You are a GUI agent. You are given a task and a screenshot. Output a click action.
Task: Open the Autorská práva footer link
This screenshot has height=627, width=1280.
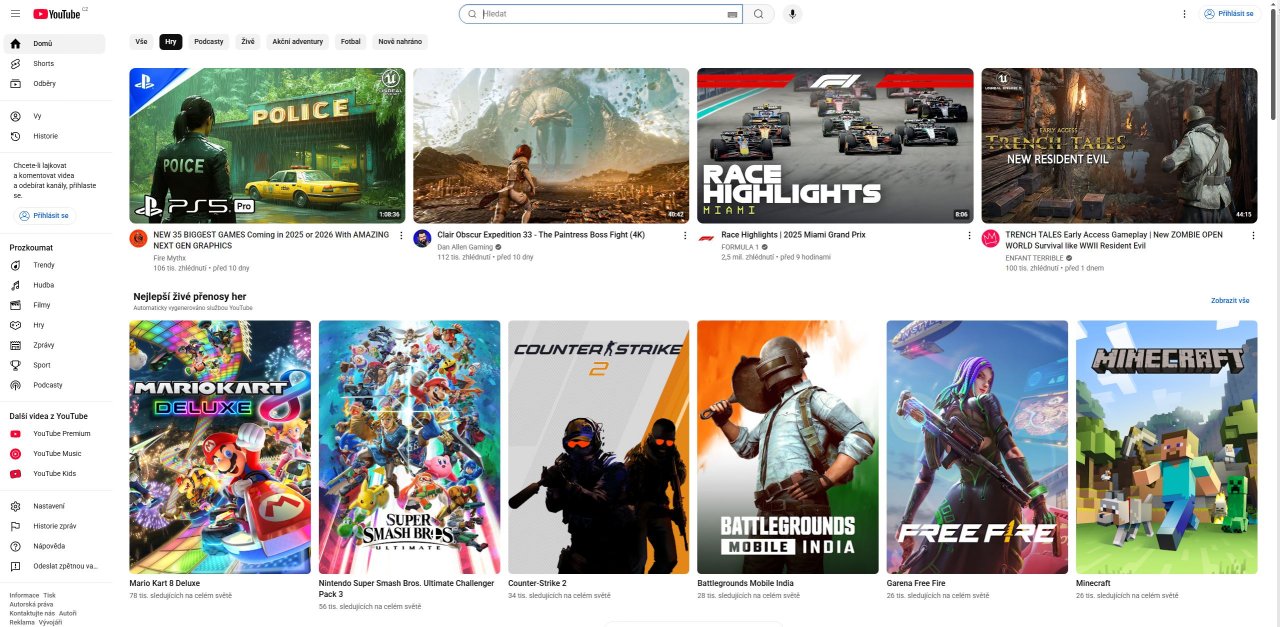(32, 604)
